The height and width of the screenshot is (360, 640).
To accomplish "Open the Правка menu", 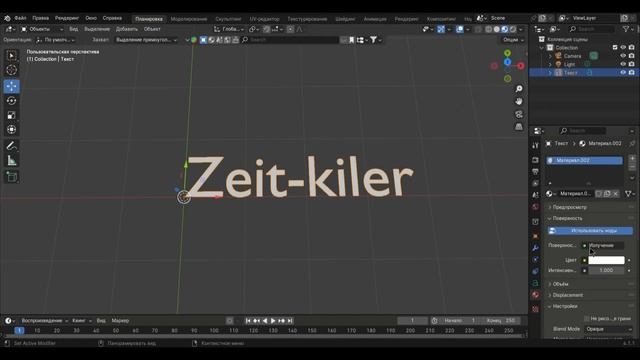I will pyautogui.click(x=40, y=18).
